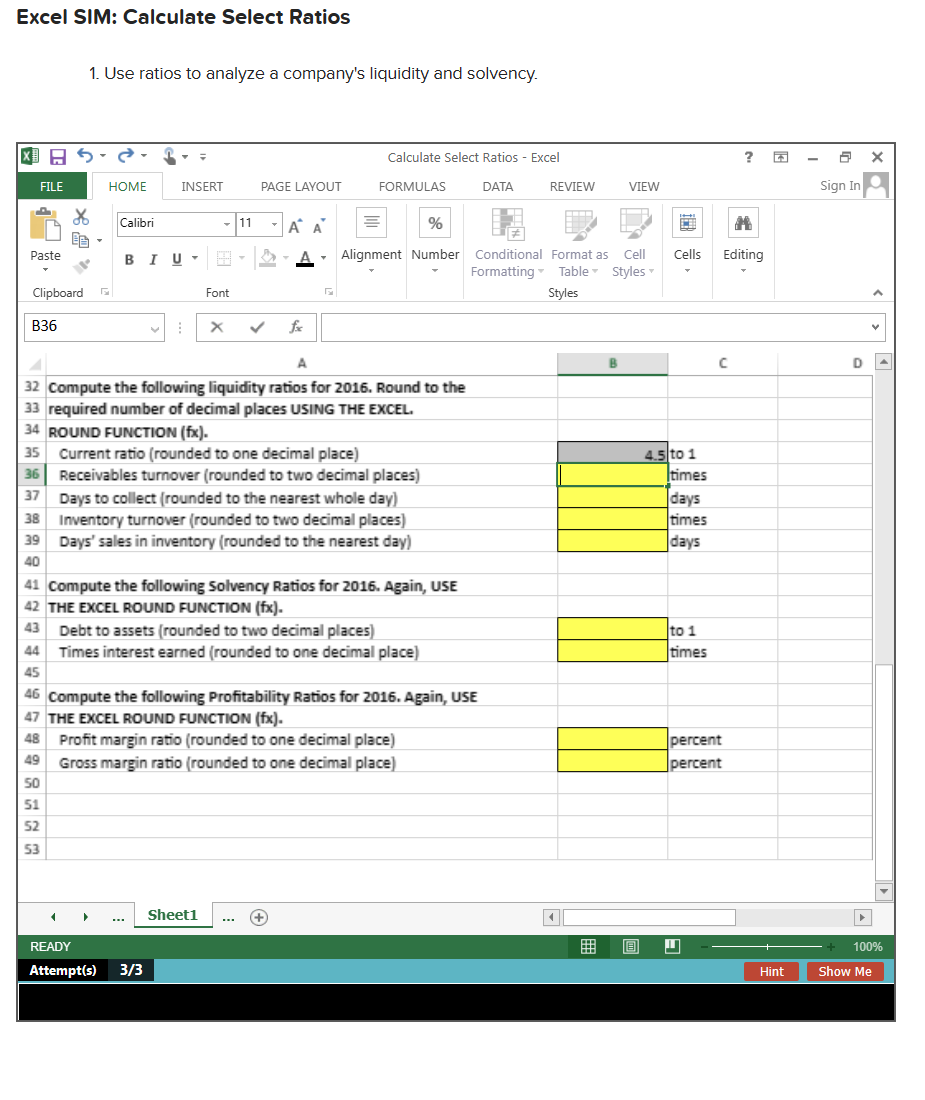Click the Undo arrow icon
The height and width of the screenshot is (1100, 925).
click(84, 156)
